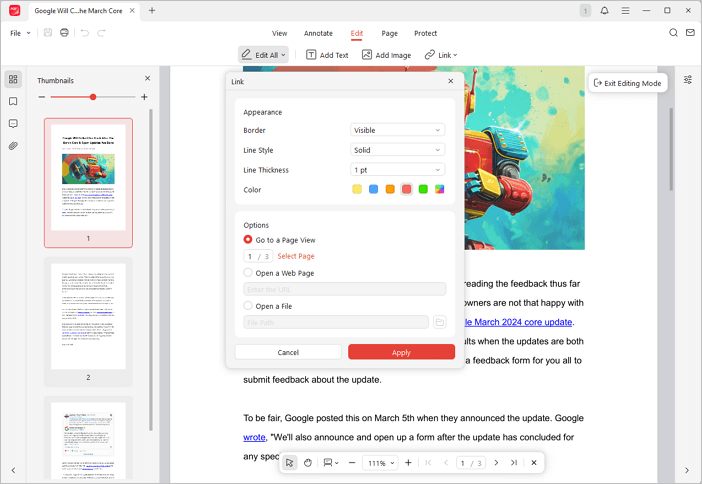Decrease thumbnail size with minus icon
This screenshot has height=484, width=702.
[x=42, y=97]
